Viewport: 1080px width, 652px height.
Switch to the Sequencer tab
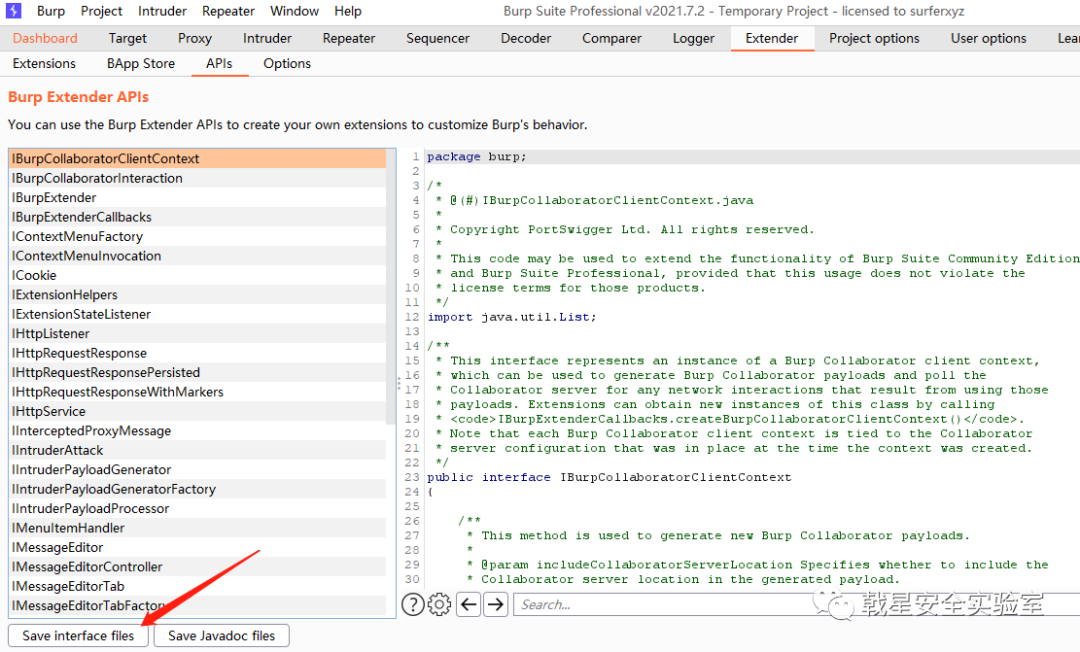click(437, 39)
